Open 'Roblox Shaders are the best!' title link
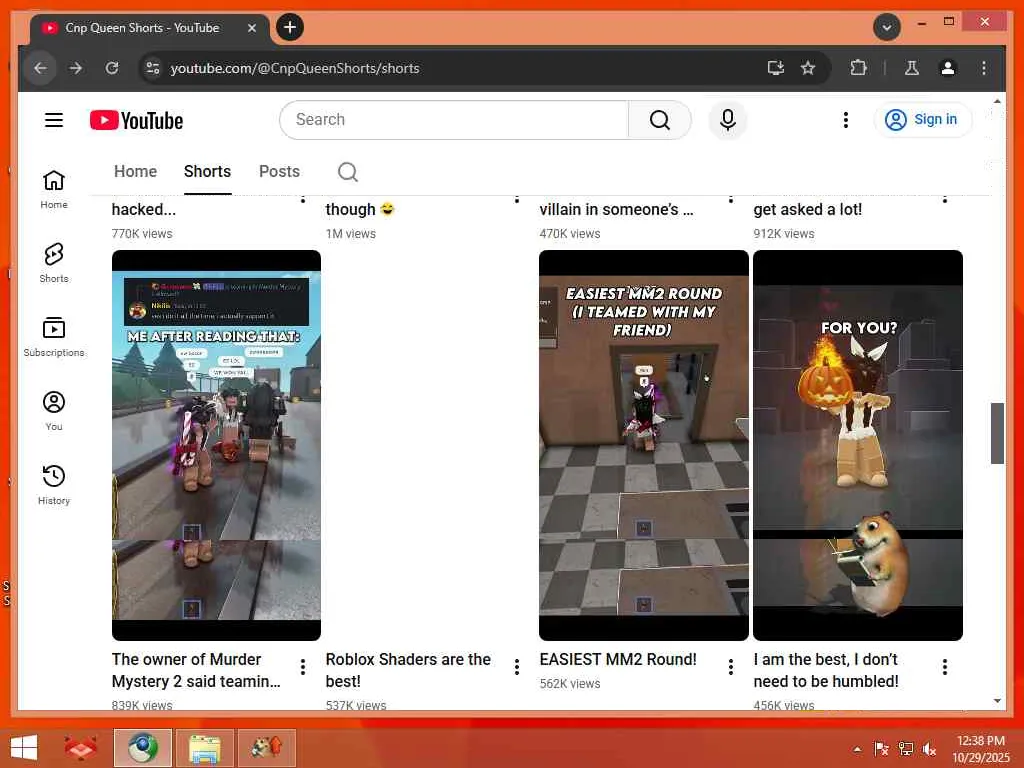The height and width of the screenshot is (768, 1024). click(408, 670)
